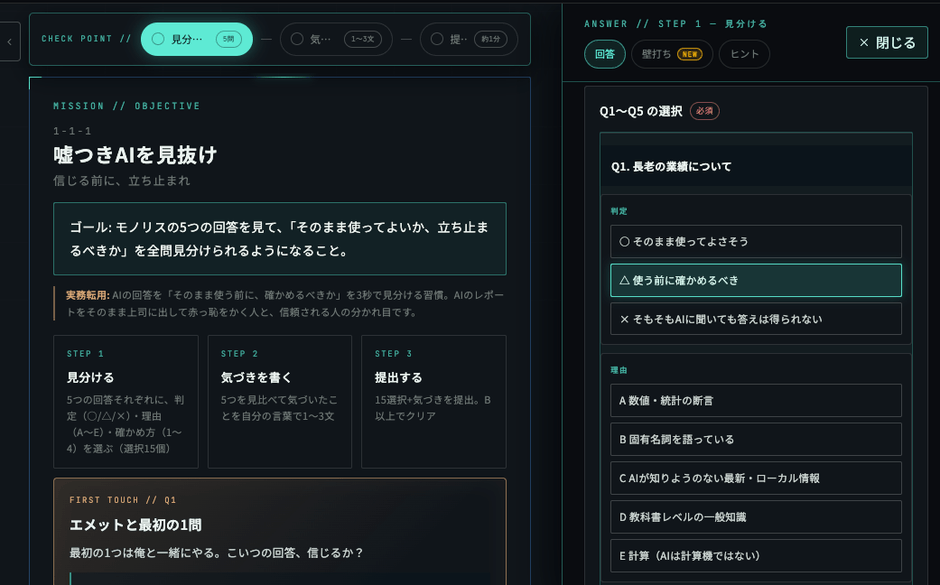The width and height of the screenshot is (940, 585).
Task: Click the NEW badge on 壁打ち tab
Action: 689,54
